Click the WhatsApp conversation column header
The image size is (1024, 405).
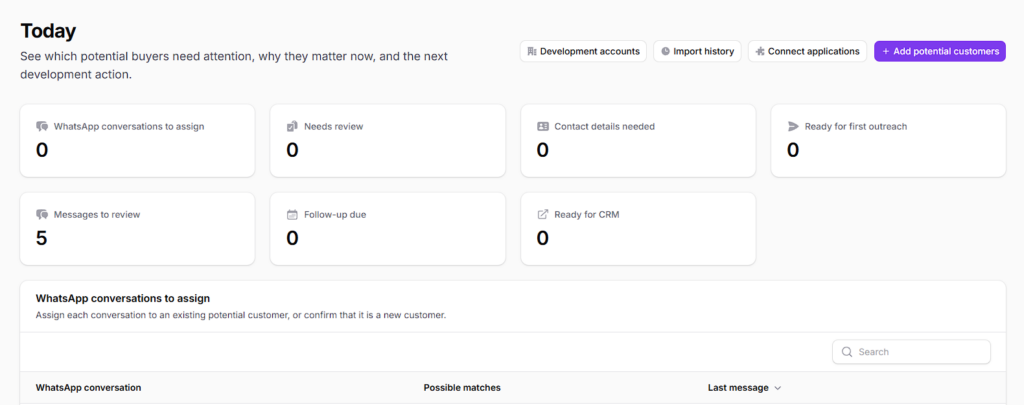[88, 387]
